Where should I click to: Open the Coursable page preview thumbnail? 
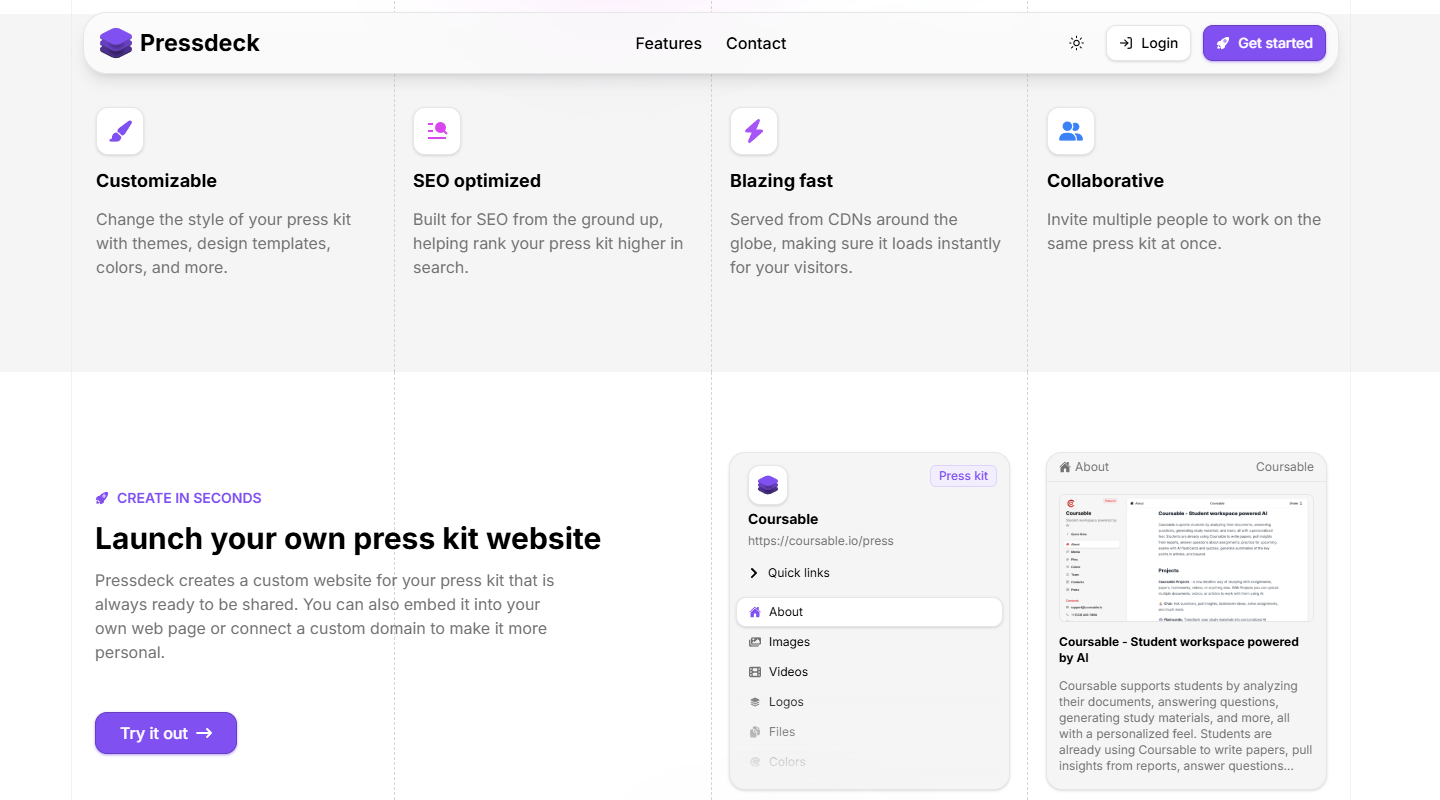1186,558
